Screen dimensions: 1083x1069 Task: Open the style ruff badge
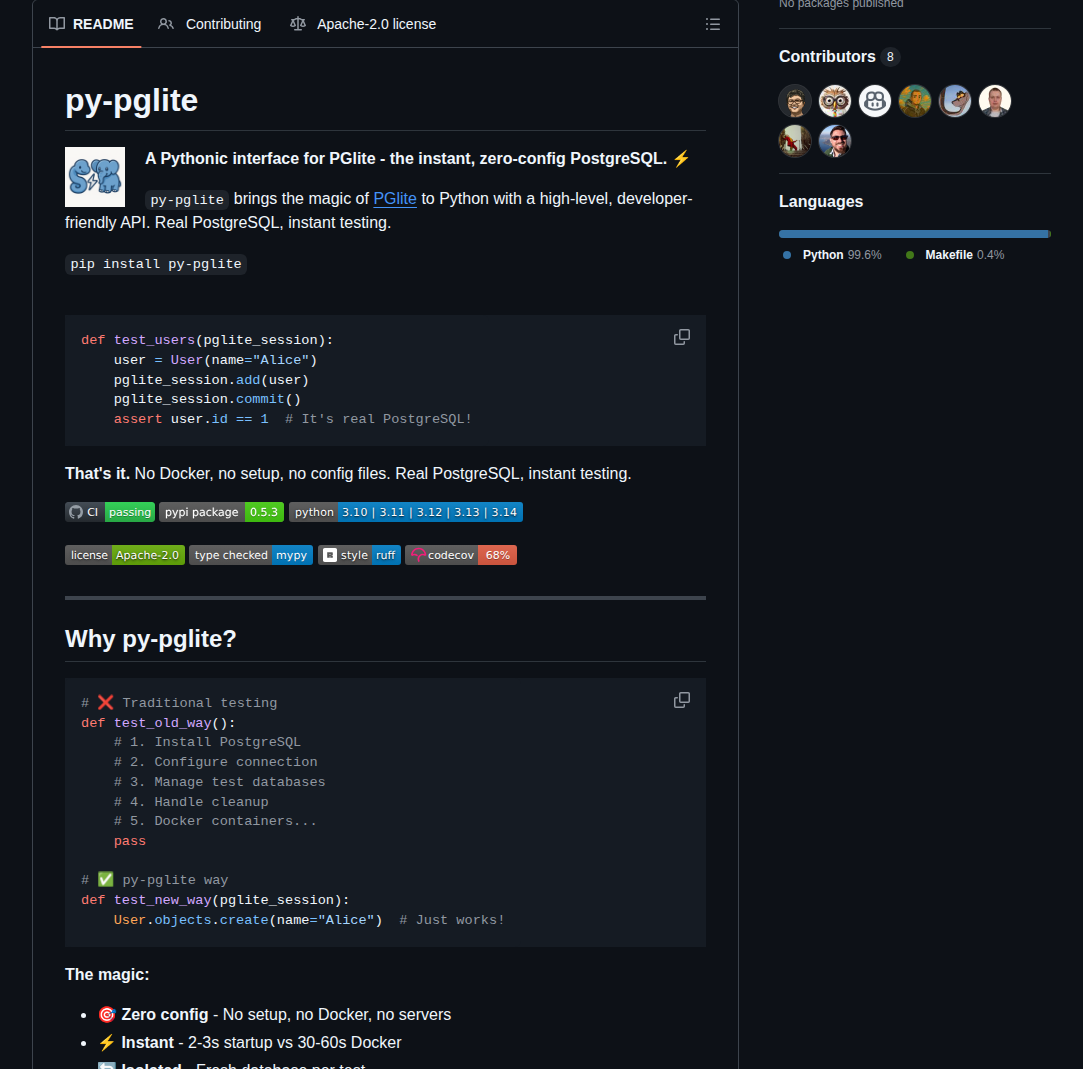pyautogui.click(x=359, y=555)
